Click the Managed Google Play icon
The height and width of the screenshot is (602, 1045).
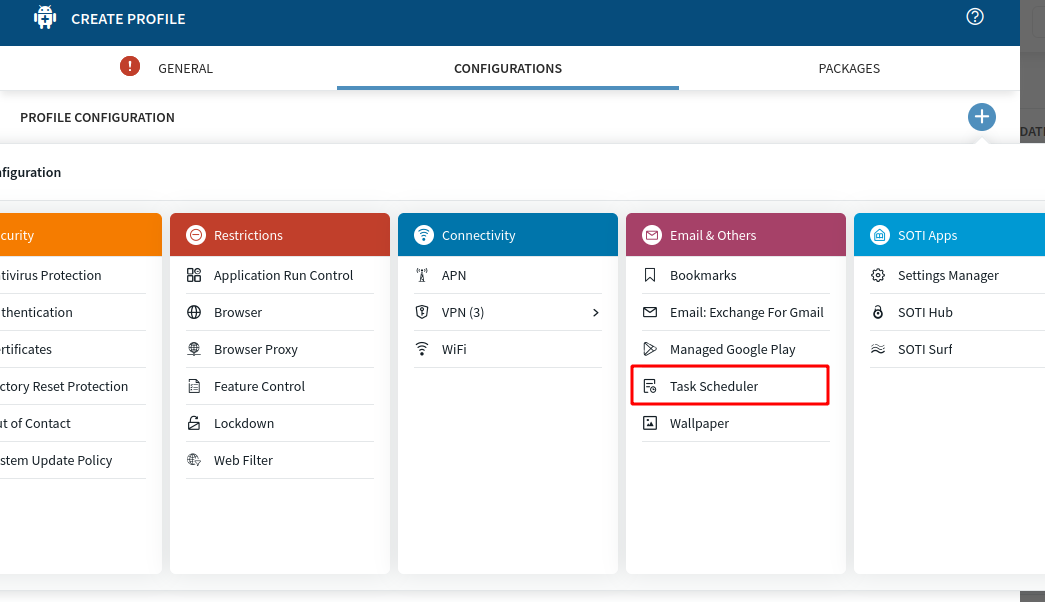[650, 349]
